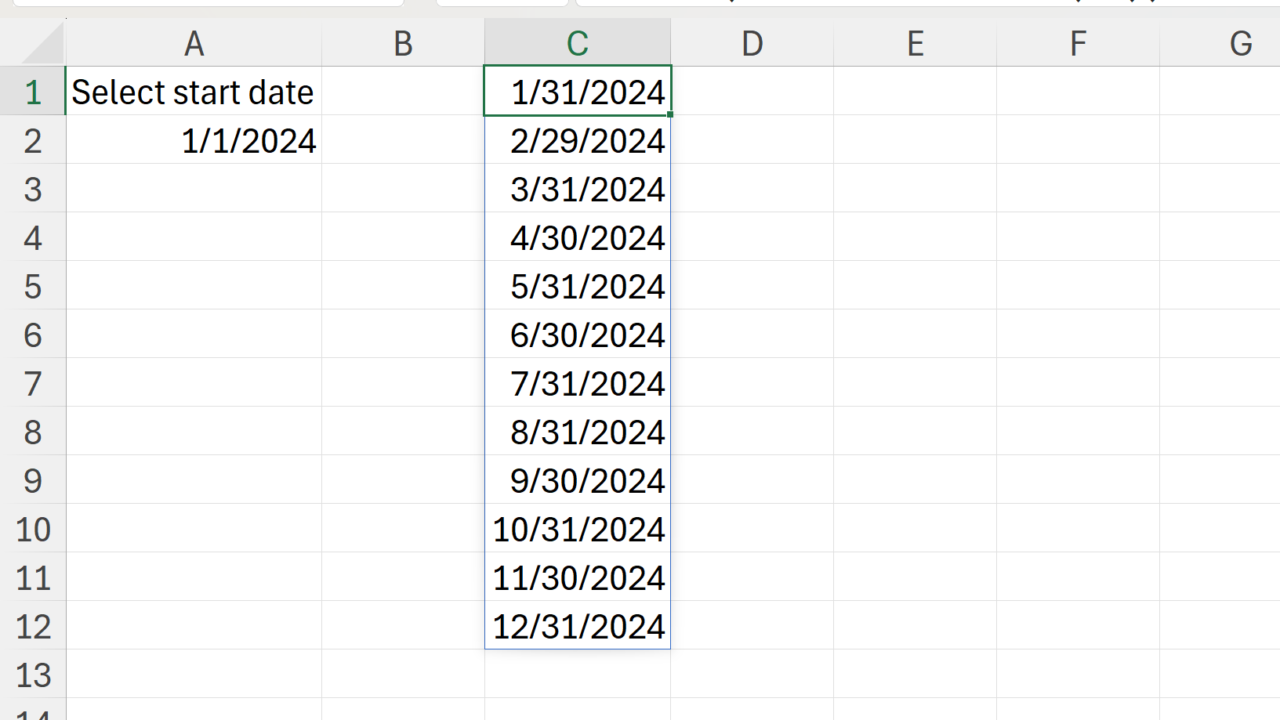Click the 12/31/2024 date cell

click(578, 627)
